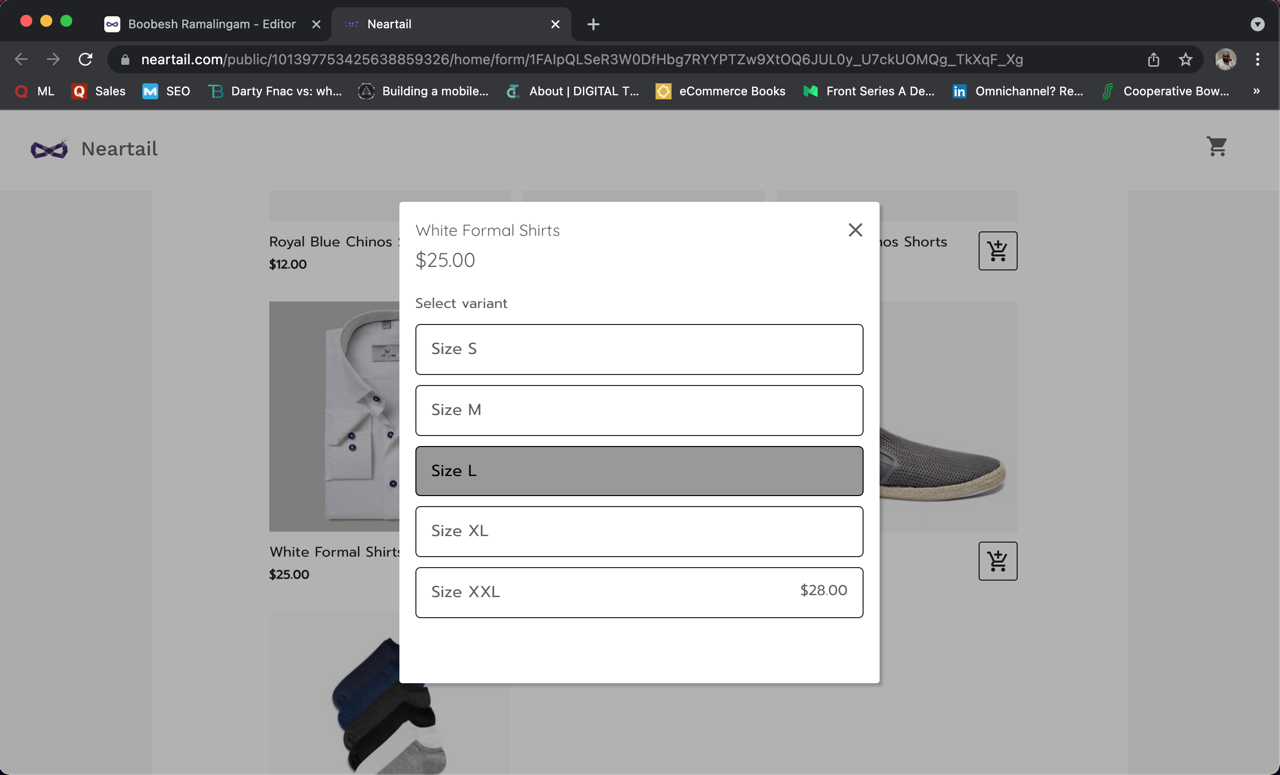The height and width of the screenshot is (775, 1280).
Task: Select the Size S variant
Action: [639, 349]
